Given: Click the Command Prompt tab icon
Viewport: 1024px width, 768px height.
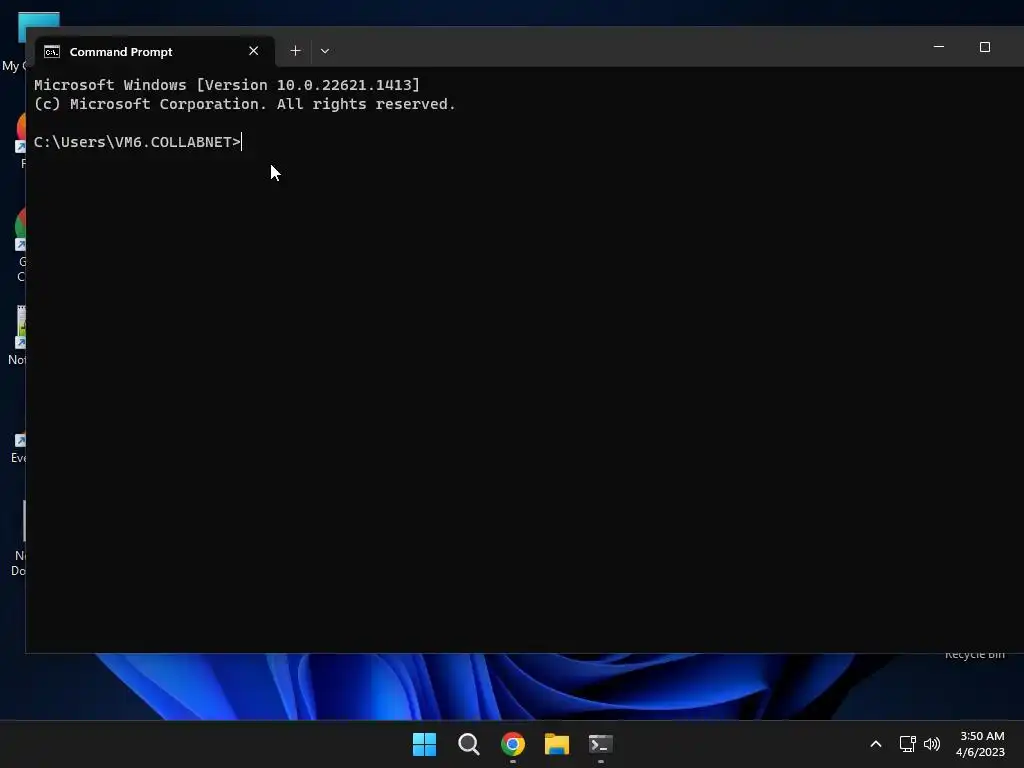Looking at the screenshot, I should pyautogui.click(x=52, y=52).
